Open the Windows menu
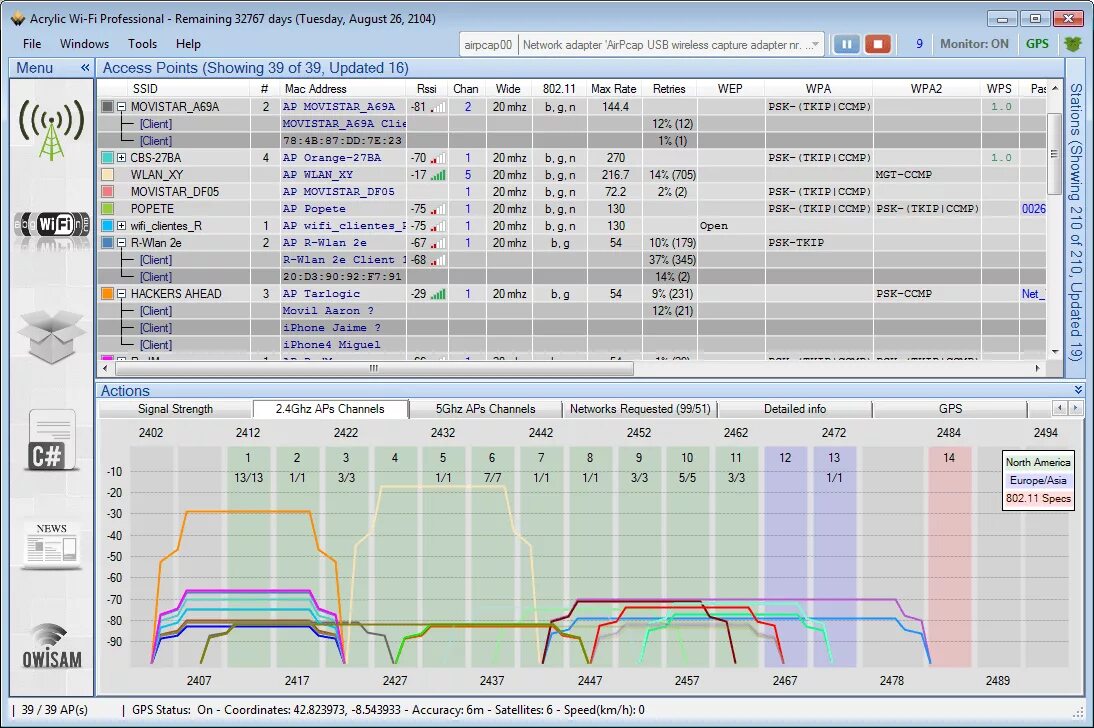The image size is (1094, 728). [84, 44]
